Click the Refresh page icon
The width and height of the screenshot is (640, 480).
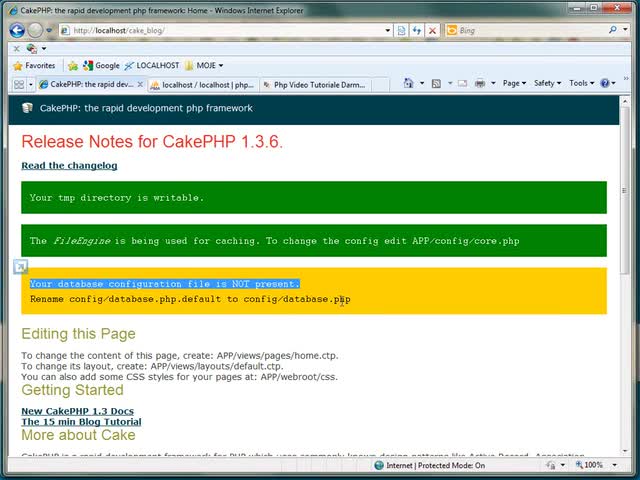[417, 30]
